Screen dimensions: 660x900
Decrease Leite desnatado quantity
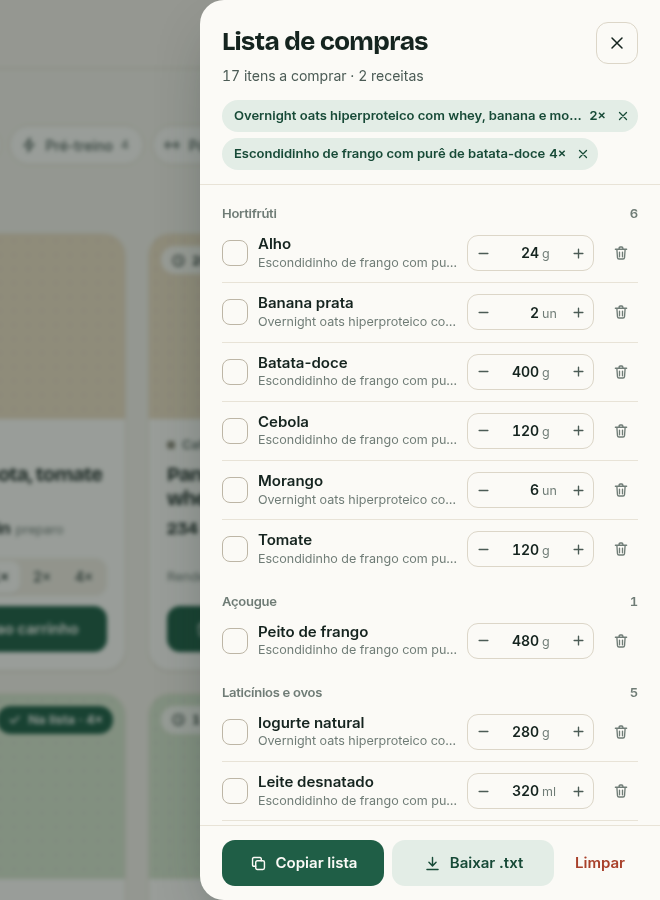pyautogui.click(x=483, y=791)
